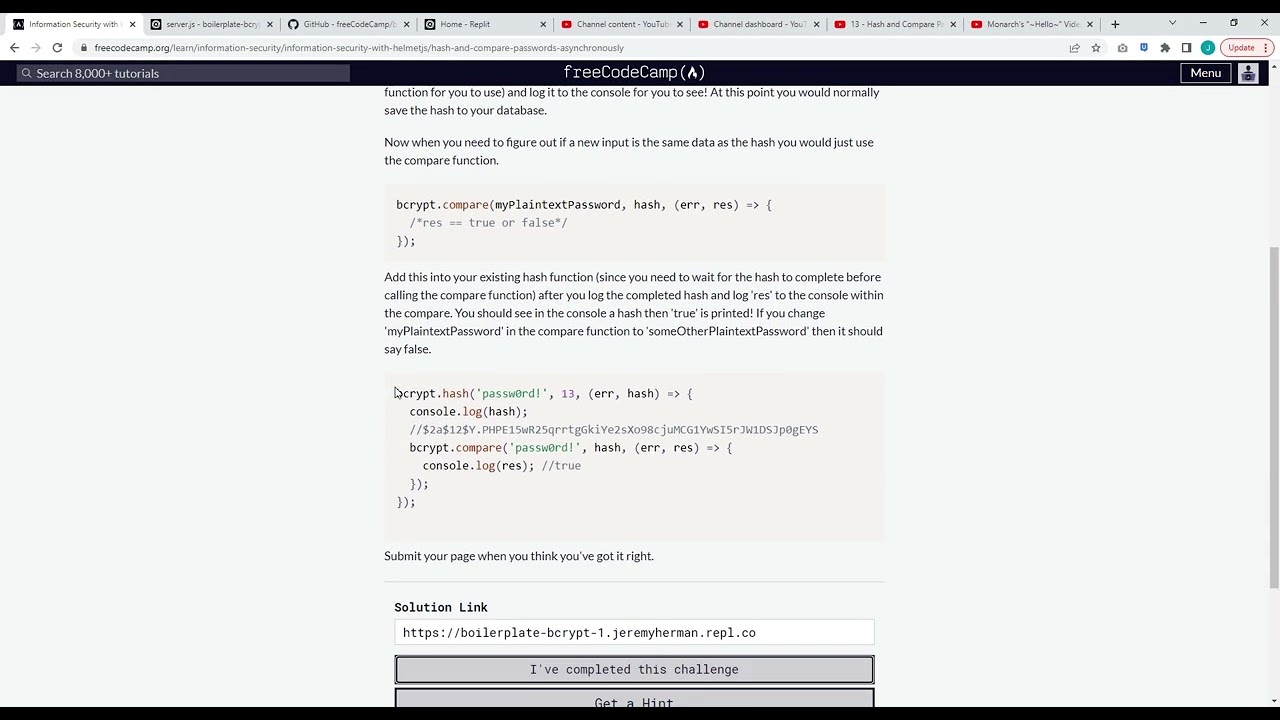This screenshot has width=1280, height=720.
Task: Reload the freeCodeCamp page
Action: coord(57,48)
